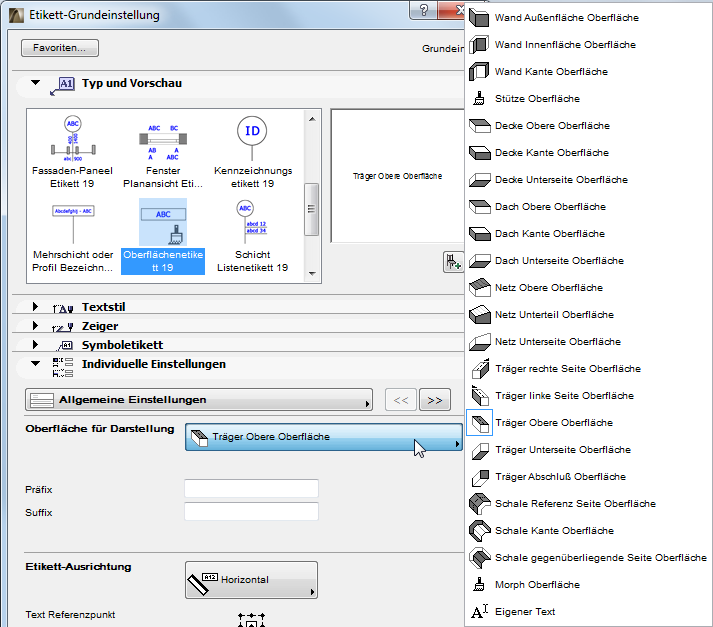Click the label type list scroll-down arrow
The image size is (713, 627).
[312, 274]
